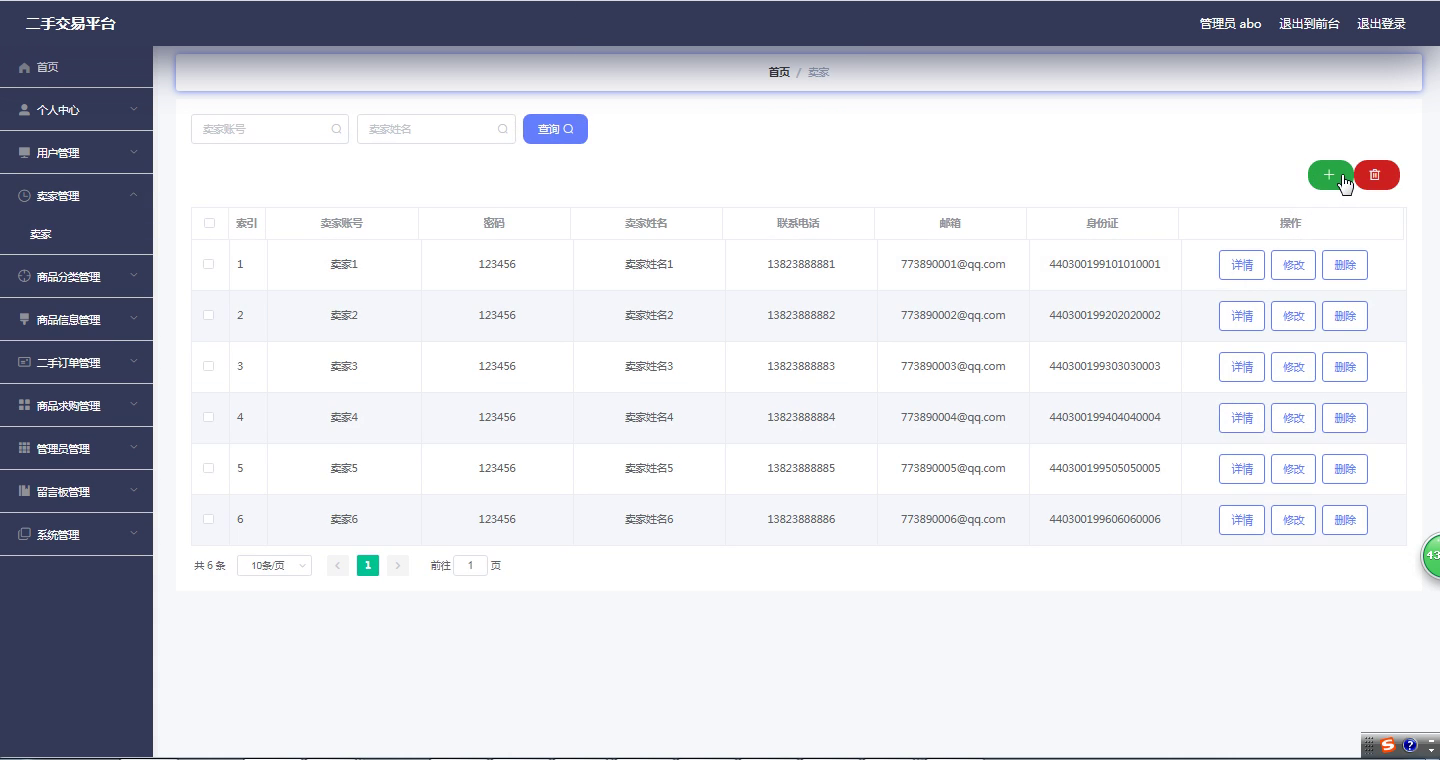Click the 前往 page number input box
1440x760 pixels.
[x=470, y=566]
